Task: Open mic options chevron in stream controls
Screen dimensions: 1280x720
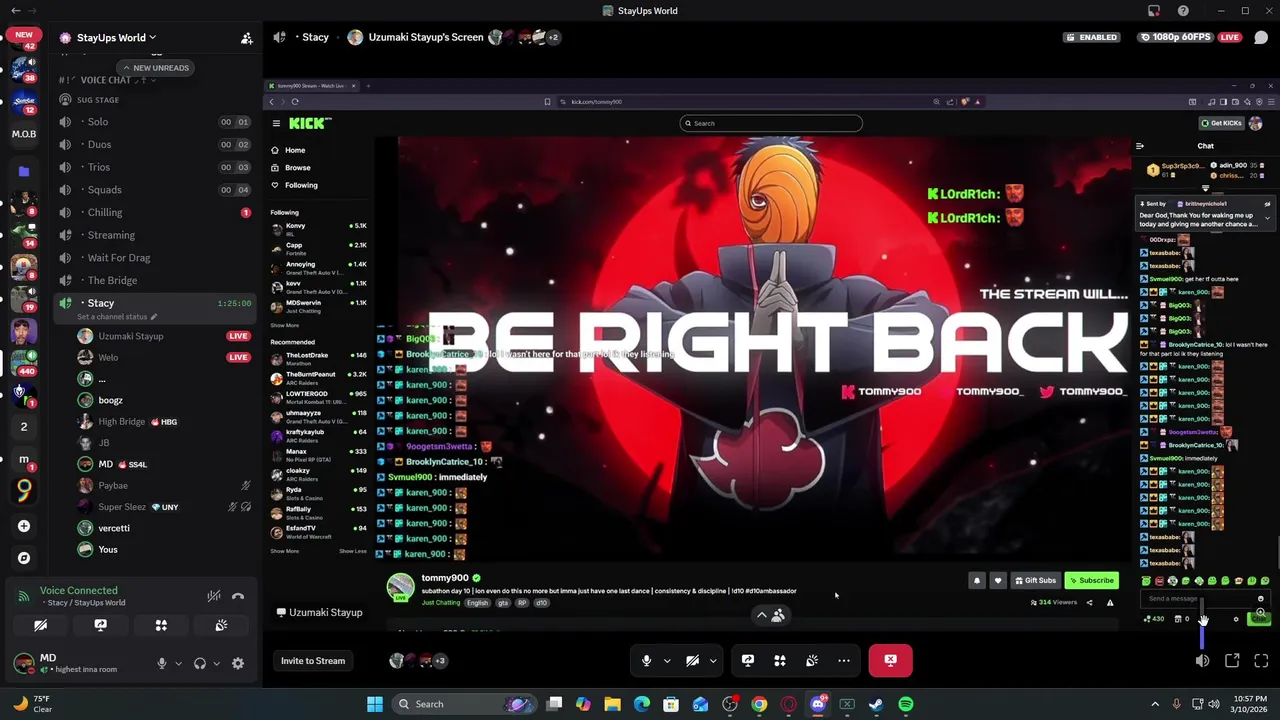Action: pos(666,660)
